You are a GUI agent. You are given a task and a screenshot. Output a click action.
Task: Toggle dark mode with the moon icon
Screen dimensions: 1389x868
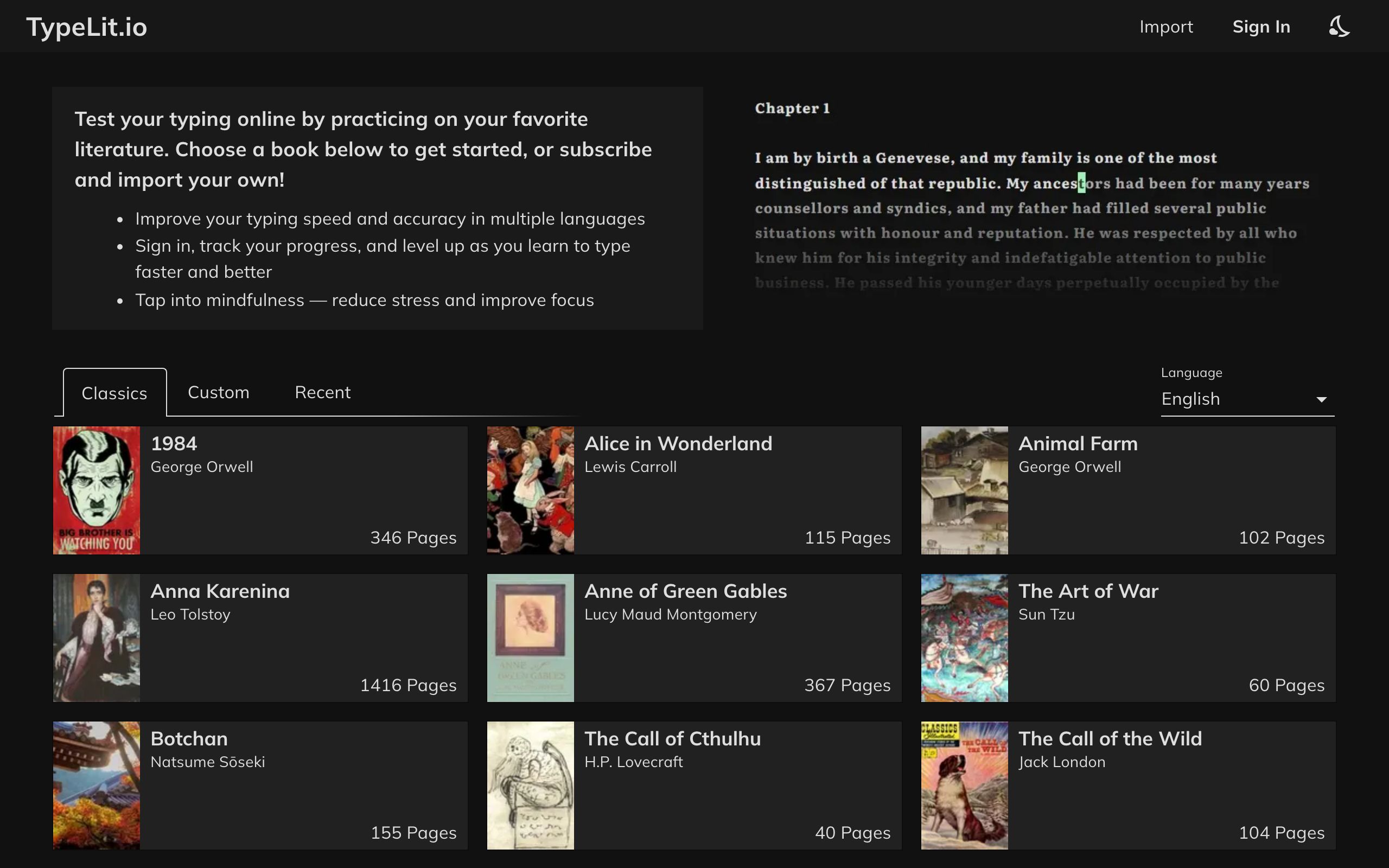click(x=1339, y=27)
